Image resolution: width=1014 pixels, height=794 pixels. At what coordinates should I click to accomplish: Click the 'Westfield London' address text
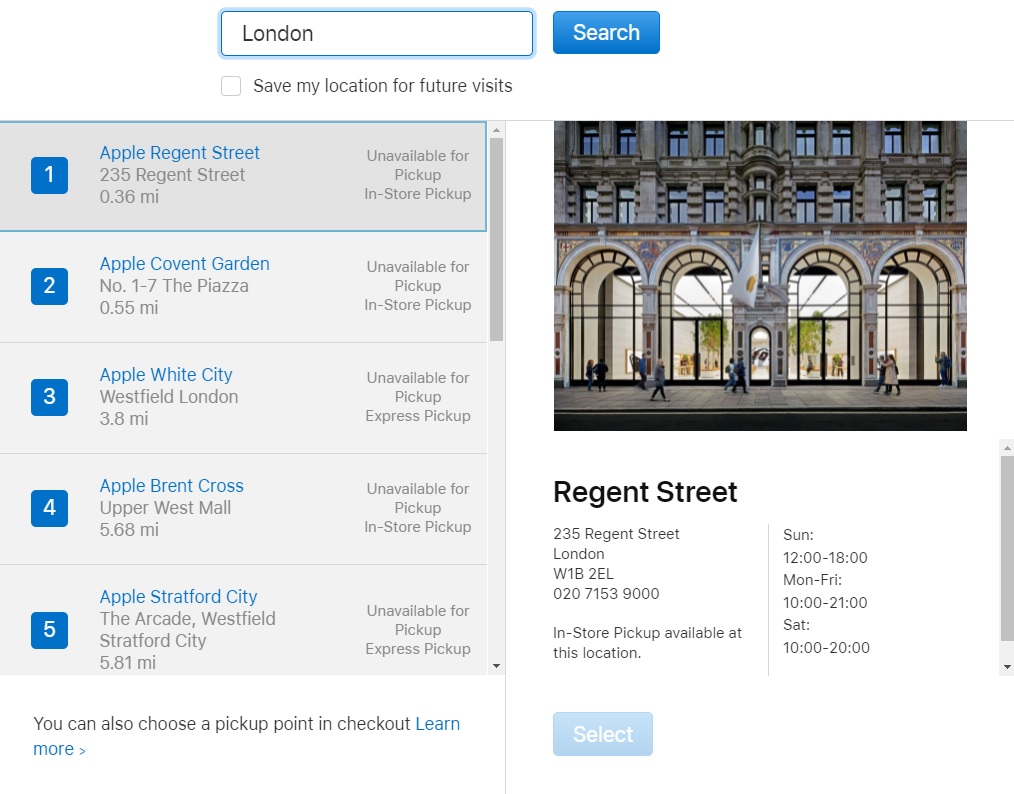[169, 396]
